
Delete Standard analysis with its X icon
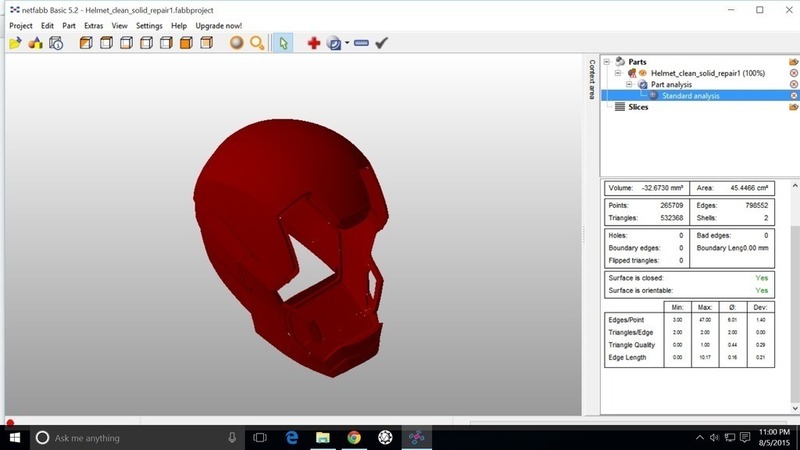click(x=793, y=95)
